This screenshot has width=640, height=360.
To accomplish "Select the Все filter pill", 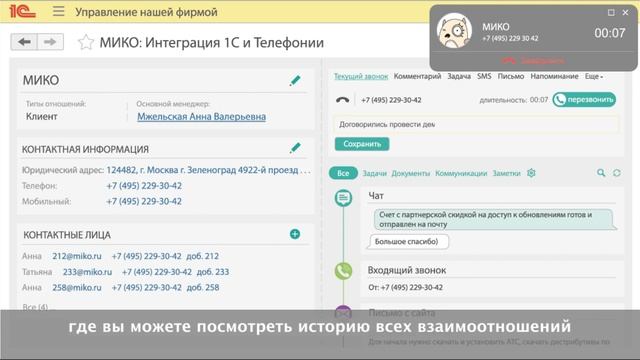I will [x=343, y=173].
